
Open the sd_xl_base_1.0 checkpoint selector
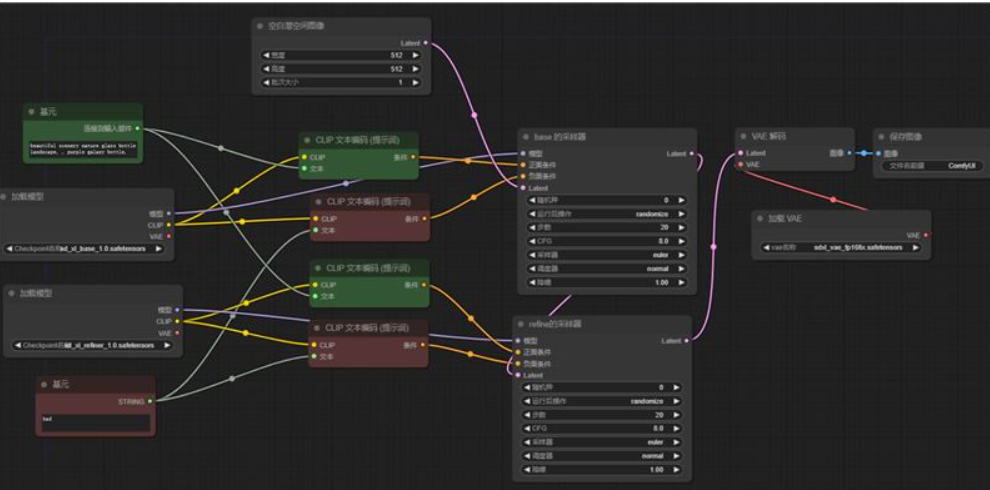coord(88,248)
